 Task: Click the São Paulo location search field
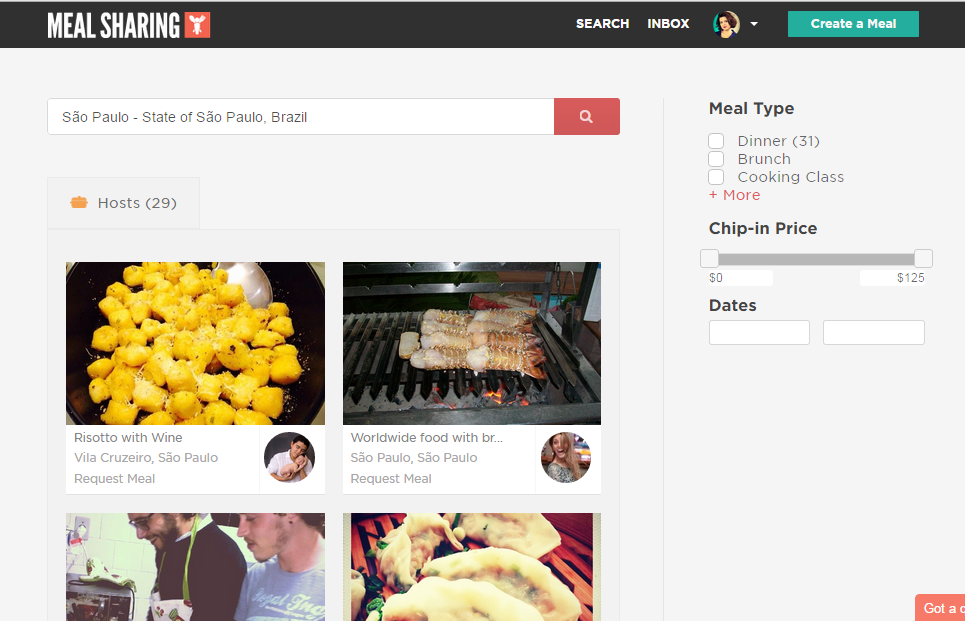(x=301, y=116)
